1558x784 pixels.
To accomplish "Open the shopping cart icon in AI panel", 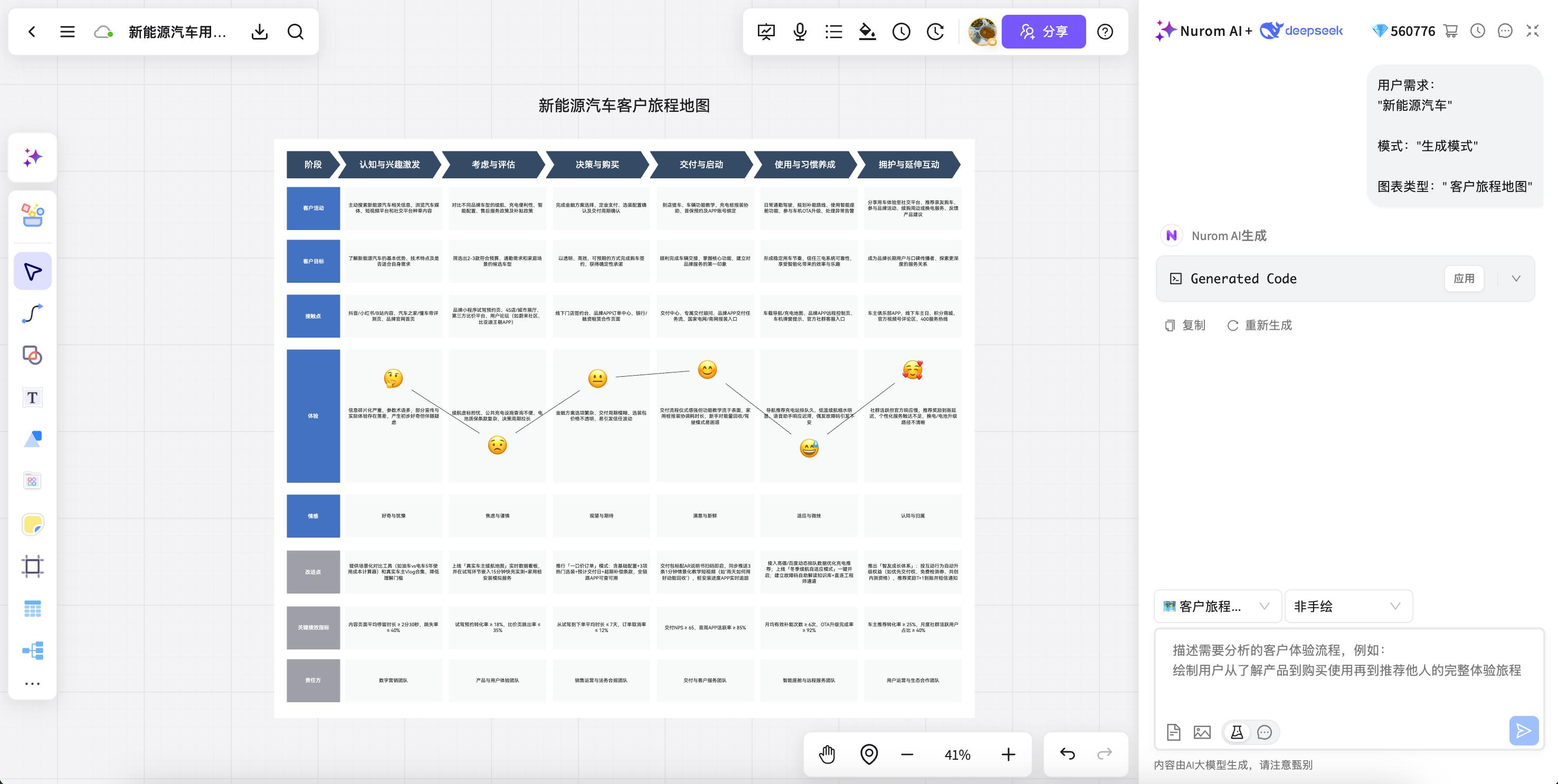I will [1450, 31].
